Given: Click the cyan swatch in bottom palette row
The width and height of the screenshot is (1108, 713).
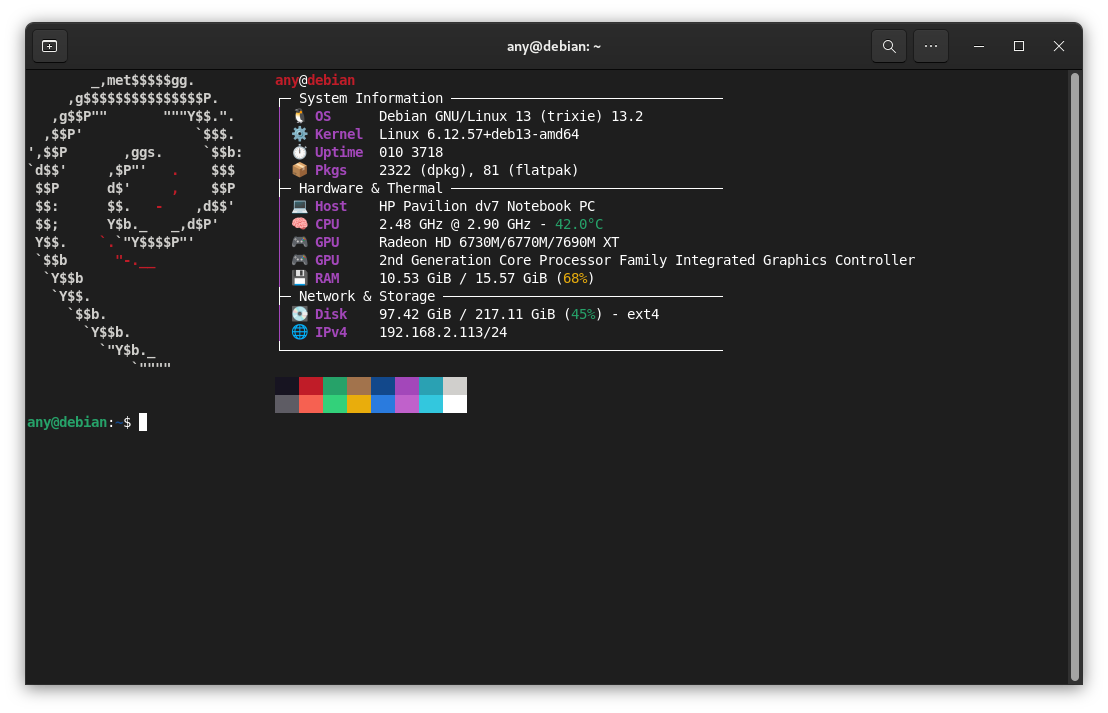Looking at the screenshot, I should tap(431, 403).
